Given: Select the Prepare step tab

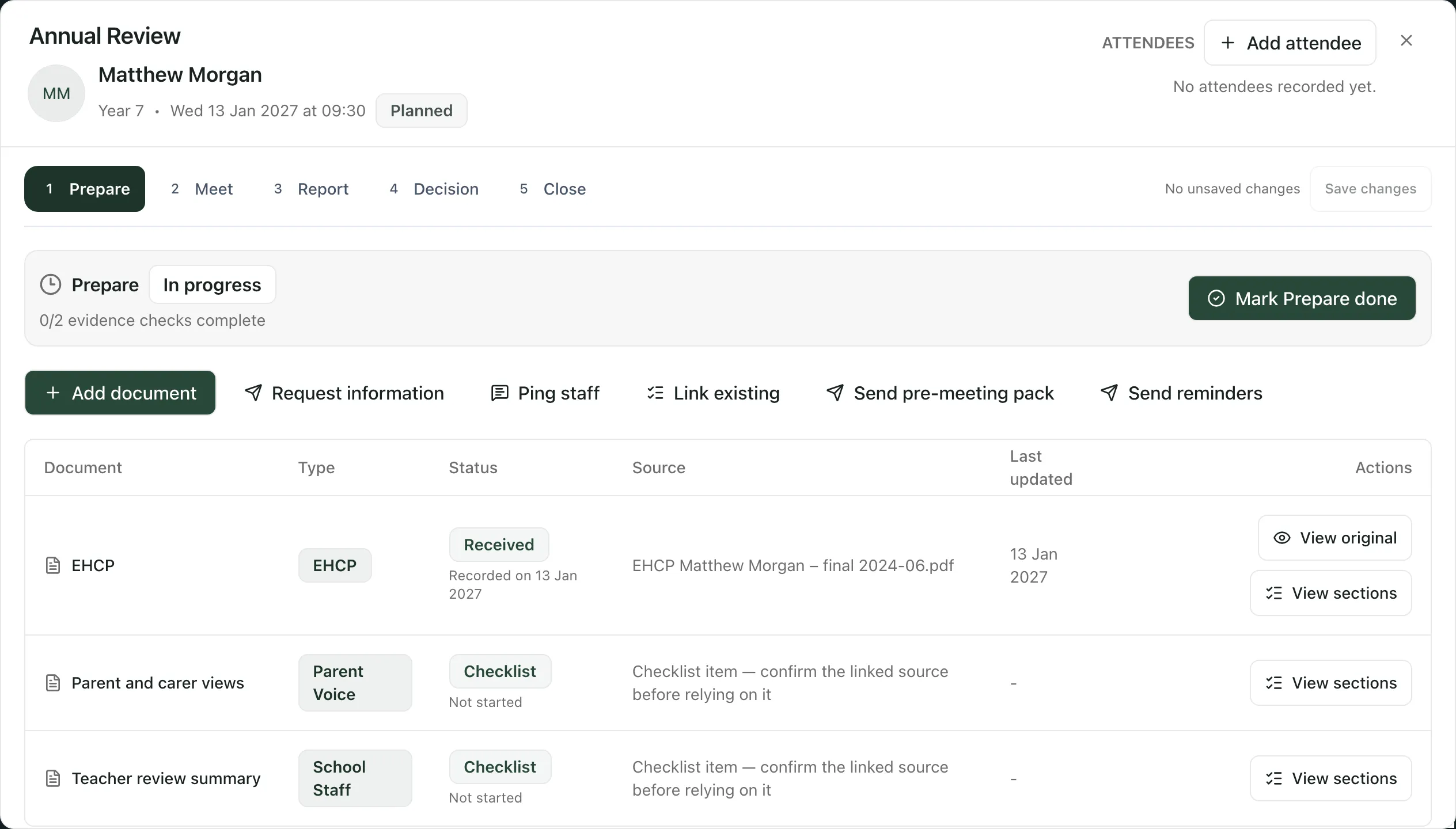Looking at the screenshot, I should [x=85, y=189].
